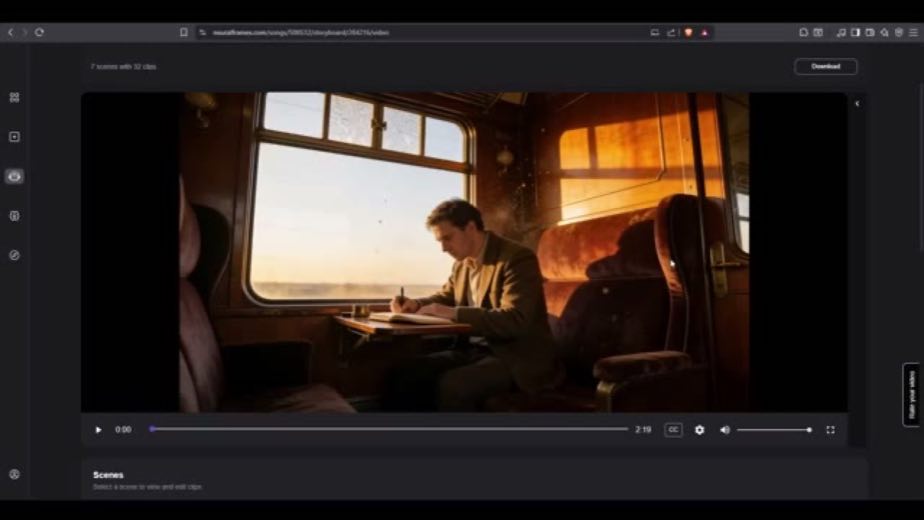This screenshot has width=924, height=520.
Task: Open the "Rate your video" side tab
Action: tap(912, 394)
